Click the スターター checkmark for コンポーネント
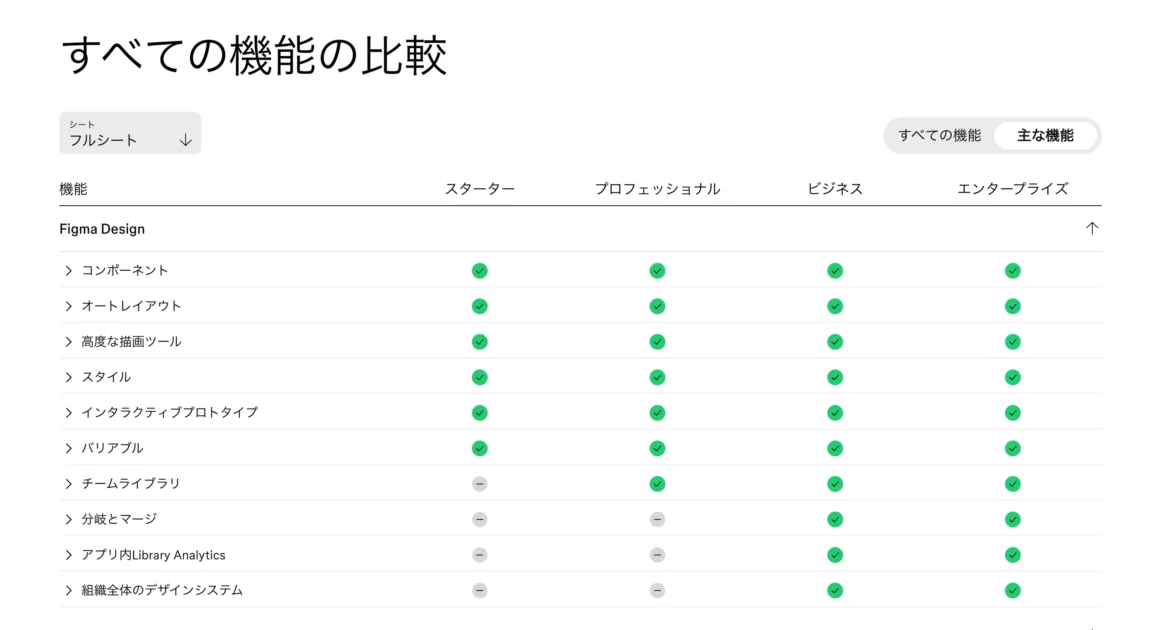Viewport: 1161px width, 630px height. pyautogui.click(x=480, y=270)
